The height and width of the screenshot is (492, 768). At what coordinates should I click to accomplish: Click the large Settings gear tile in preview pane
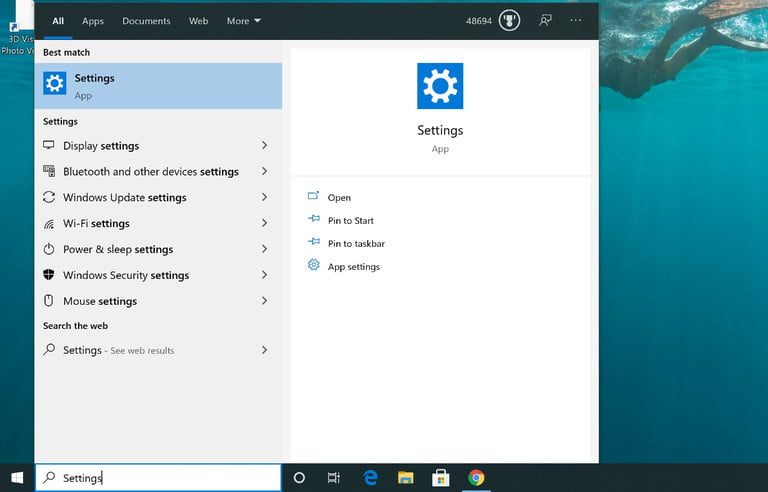pyautogui.click(x=440, y=86)
